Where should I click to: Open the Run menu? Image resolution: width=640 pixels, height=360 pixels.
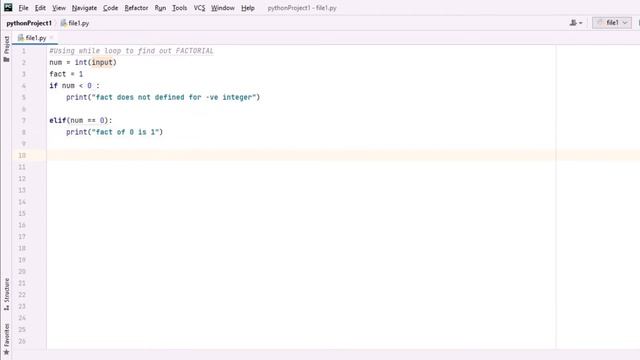(160, 8)
